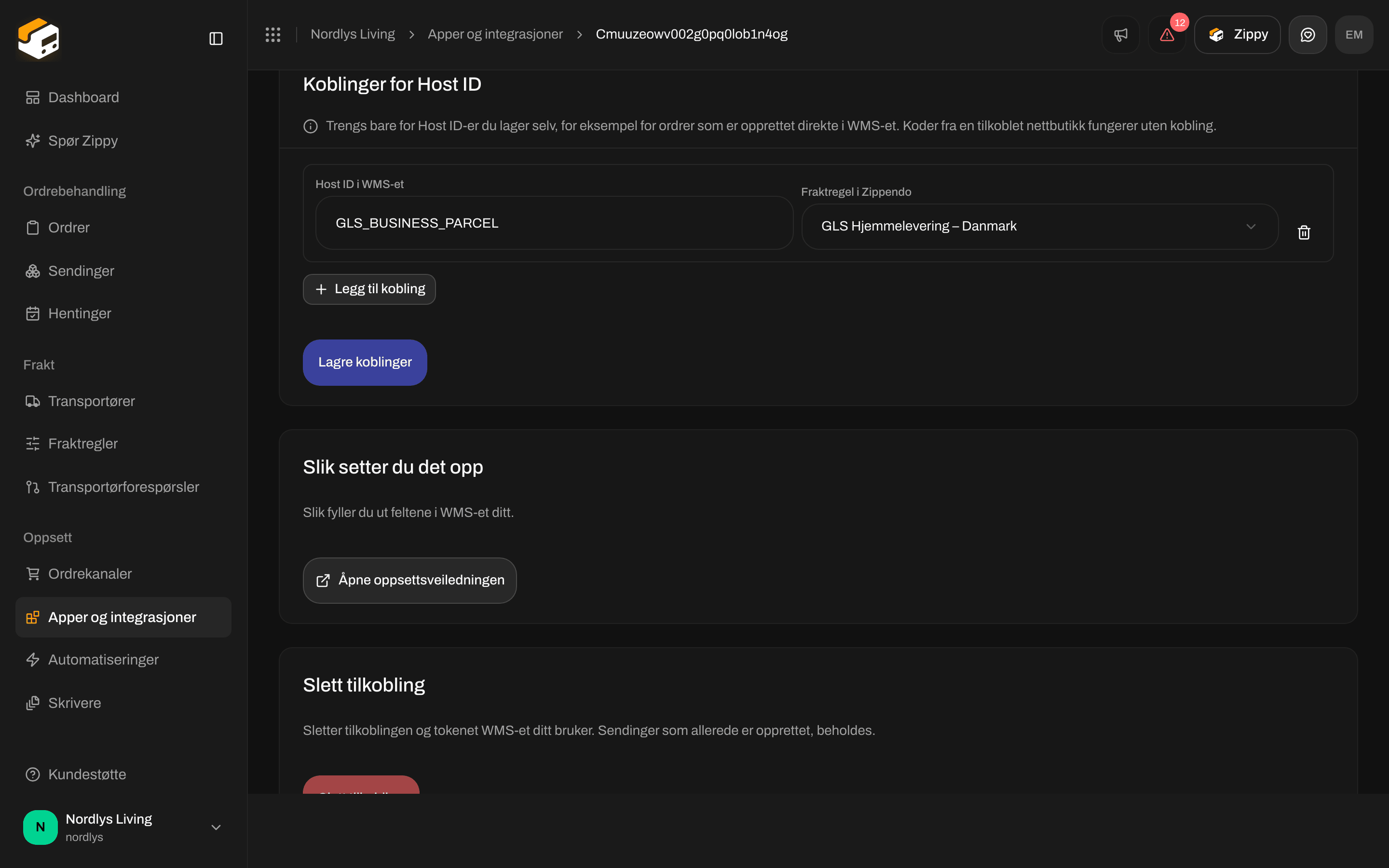Open the apps grid icon
This screenshot has height=868, width=1389.
point(273,34)
